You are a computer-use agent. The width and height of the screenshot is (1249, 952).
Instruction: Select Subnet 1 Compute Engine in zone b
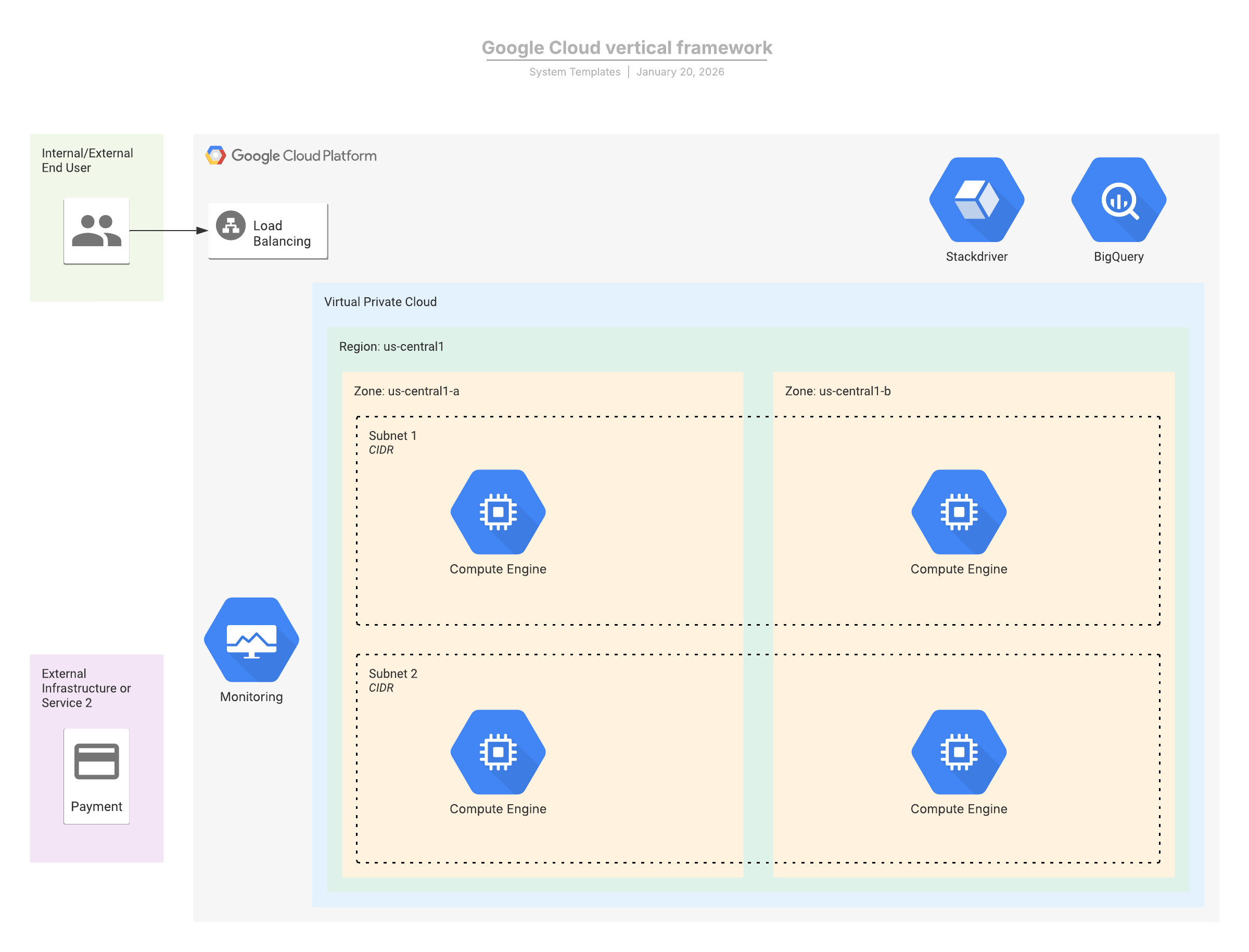click(x=959, y=512)
